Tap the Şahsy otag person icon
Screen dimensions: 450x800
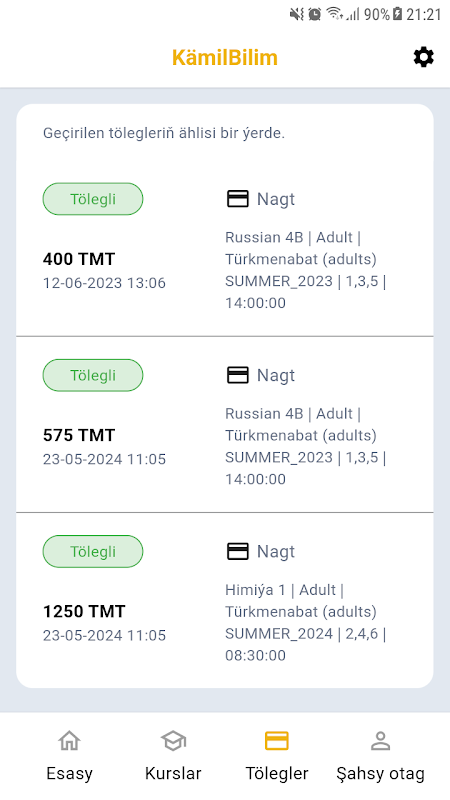click(380, 740)
